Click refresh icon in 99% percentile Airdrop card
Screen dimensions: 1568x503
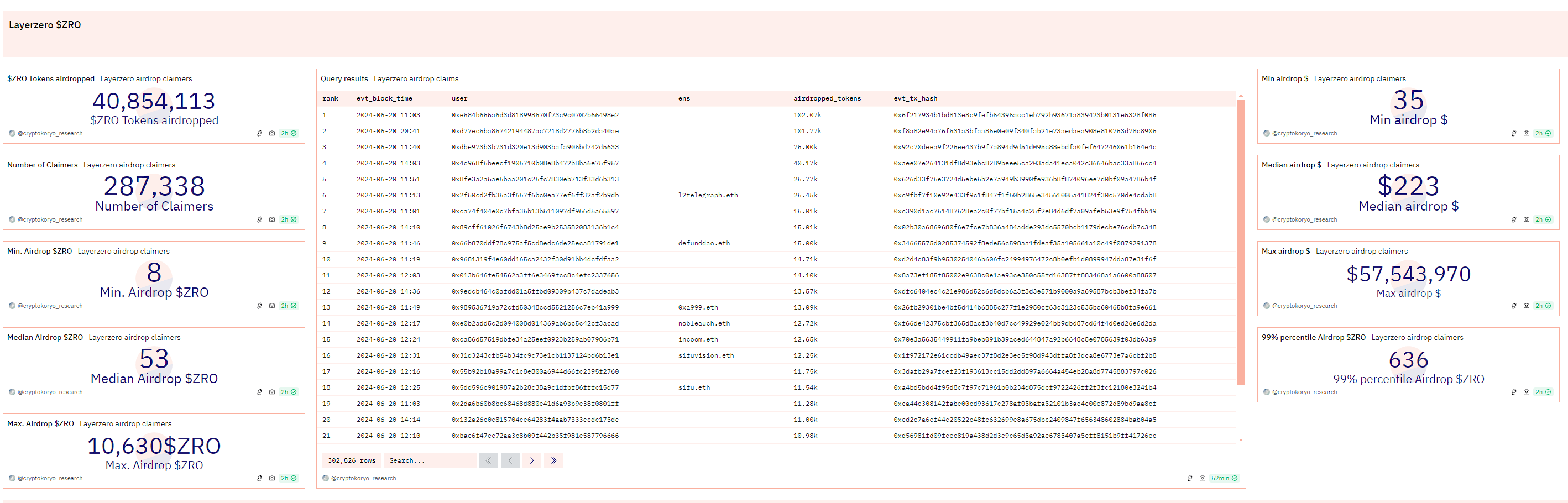(1514, 392)
